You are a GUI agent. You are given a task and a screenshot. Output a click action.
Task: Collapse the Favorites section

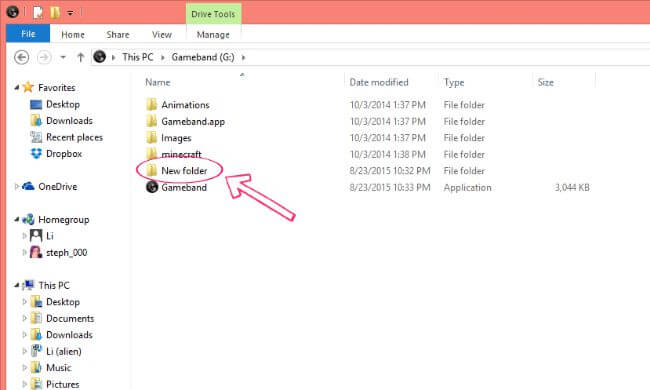[x=17, y=87]
